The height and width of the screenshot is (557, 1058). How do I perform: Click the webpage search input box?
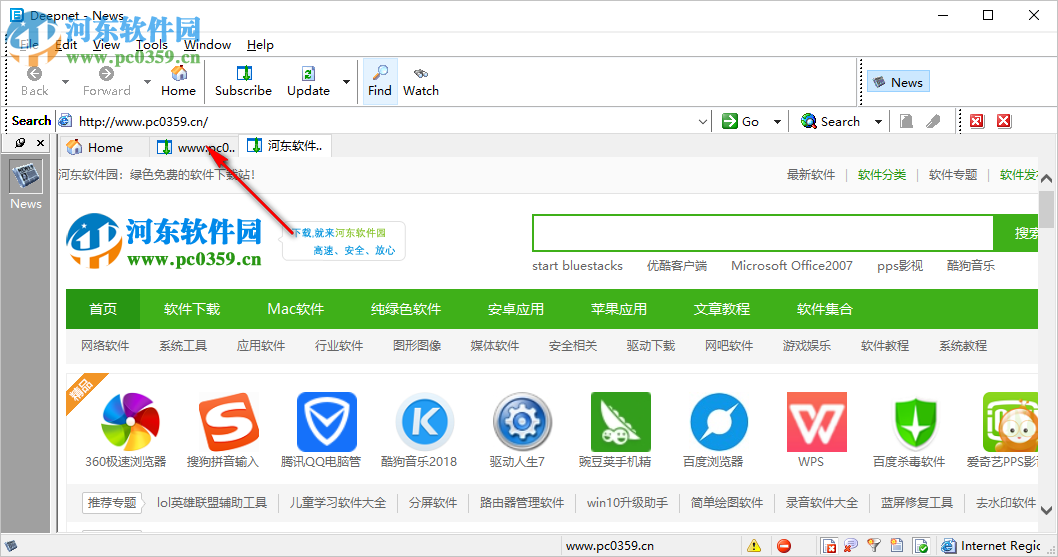click(763, 233)
